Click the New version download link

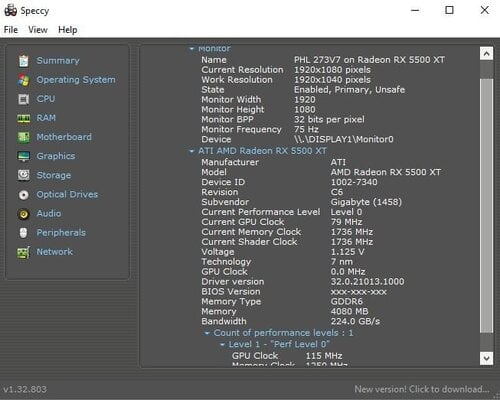click(x=422, y=389)
